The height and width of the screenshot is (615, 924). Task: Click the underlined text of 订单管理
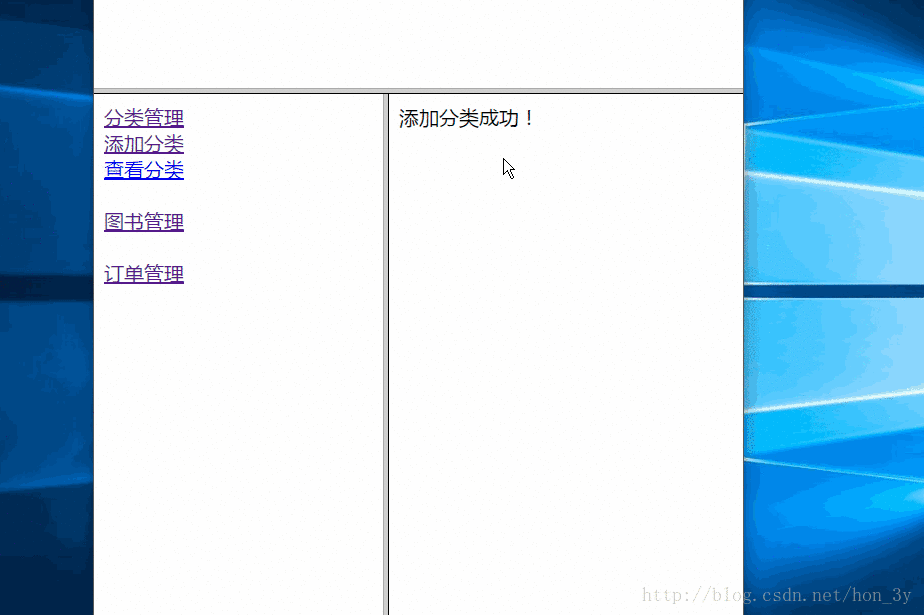pos(143,282)
